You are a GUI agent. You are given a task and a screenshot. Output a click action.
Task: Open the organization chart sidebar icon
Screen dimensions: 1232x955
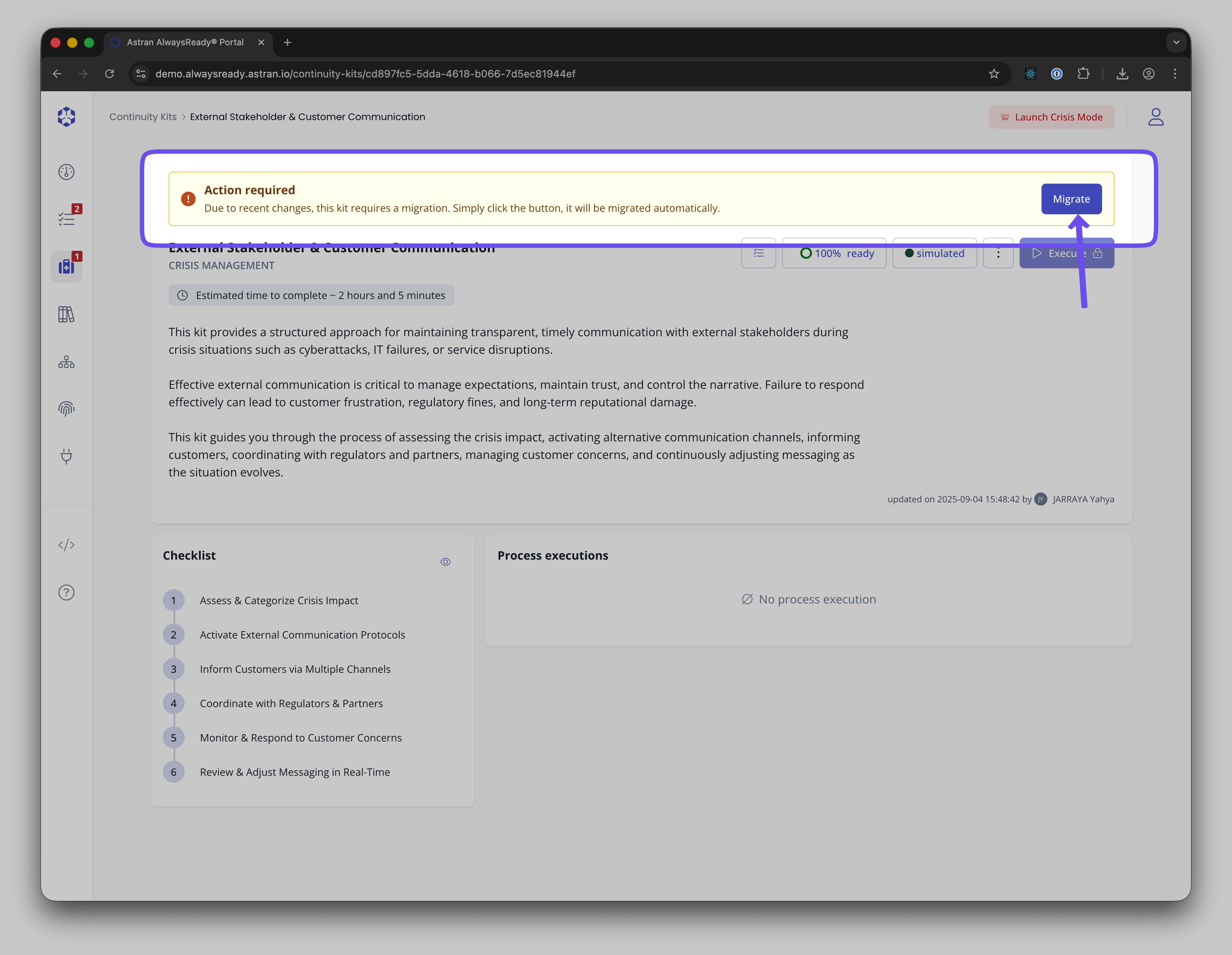pyautogui.click(x=66, y=362)
